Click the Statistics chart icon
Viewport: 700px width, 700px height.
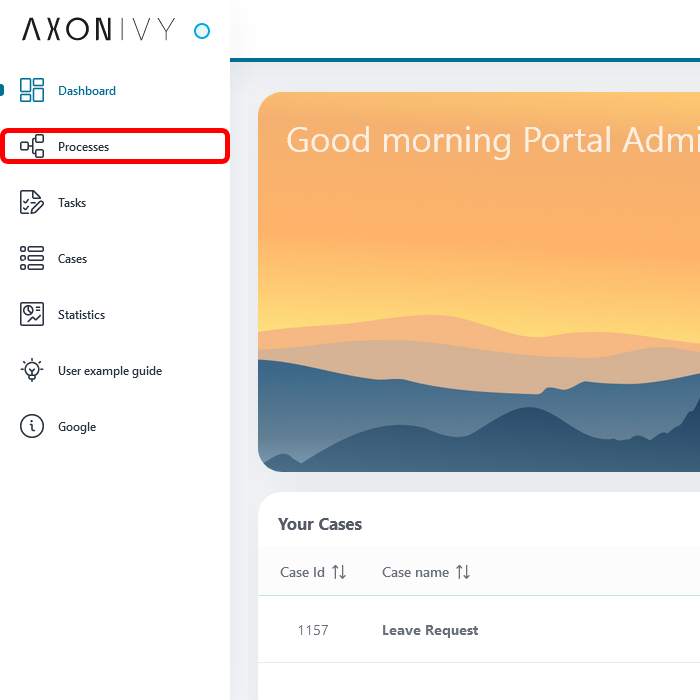tap(32, 314)
